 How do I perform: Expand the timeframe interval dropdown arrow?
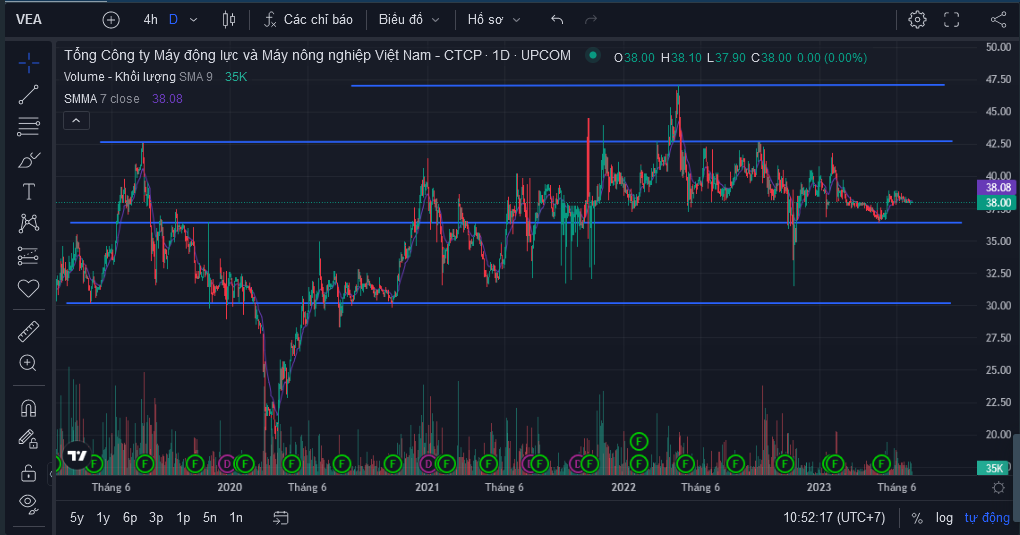[193, 20]
